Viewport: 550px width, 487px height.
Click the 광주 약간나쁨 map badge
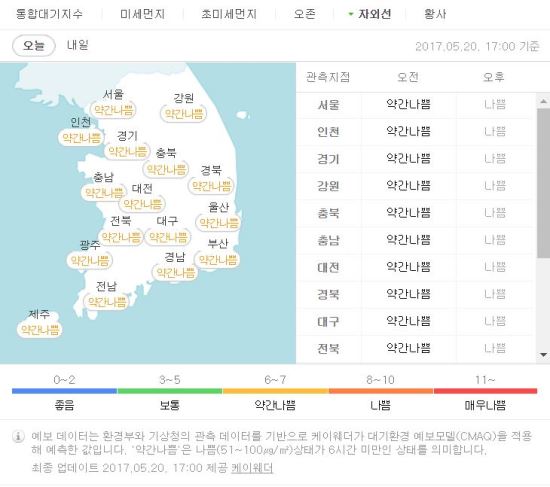(x=89, y=261)
